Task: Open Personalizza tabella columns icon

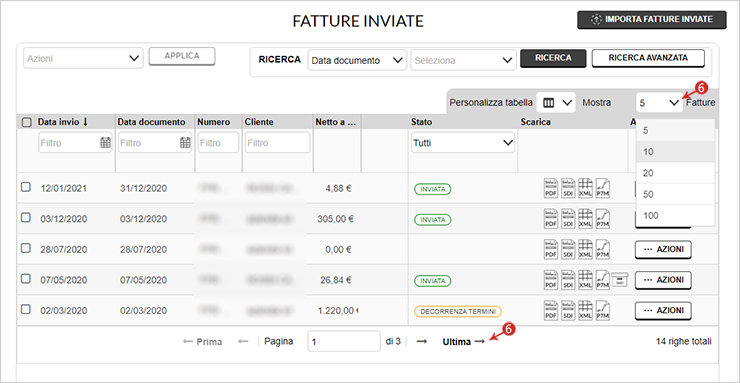Action: click(556, 102)
